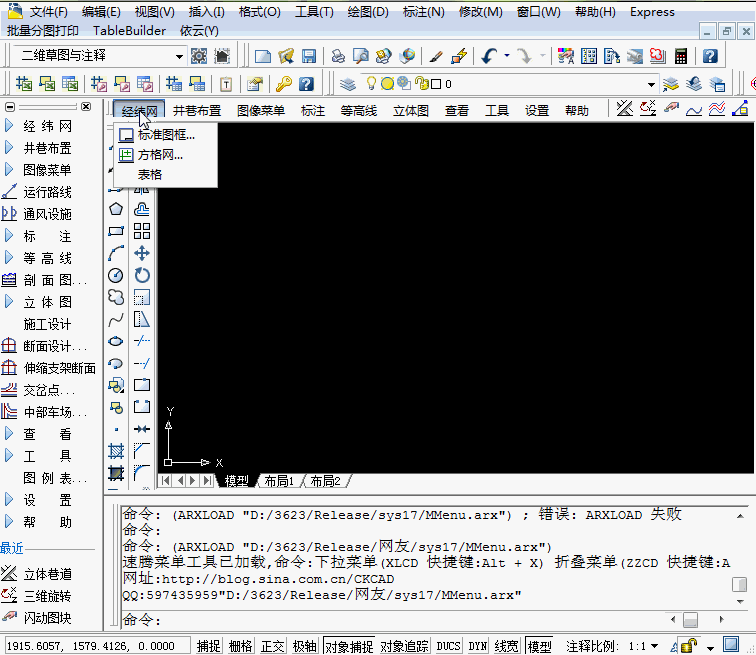756x655 pixels.
Task: Toggle 对象捕捉 object snap
Action: pos(349,646)
